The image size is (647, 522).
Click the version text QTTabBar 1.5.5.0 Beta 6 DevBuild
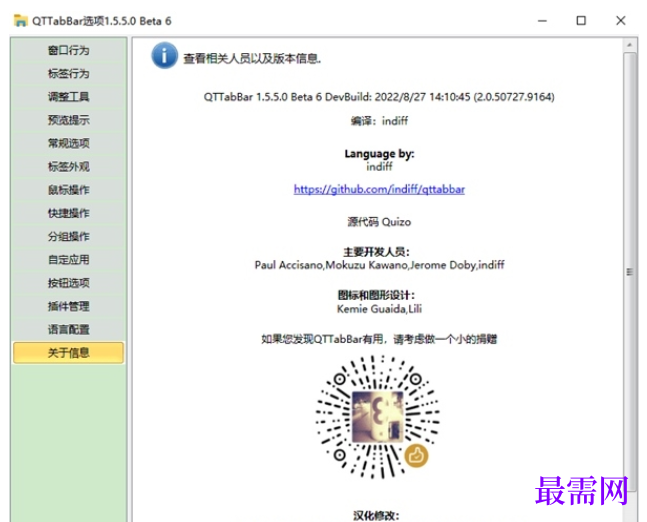click(x=379, y=97)
